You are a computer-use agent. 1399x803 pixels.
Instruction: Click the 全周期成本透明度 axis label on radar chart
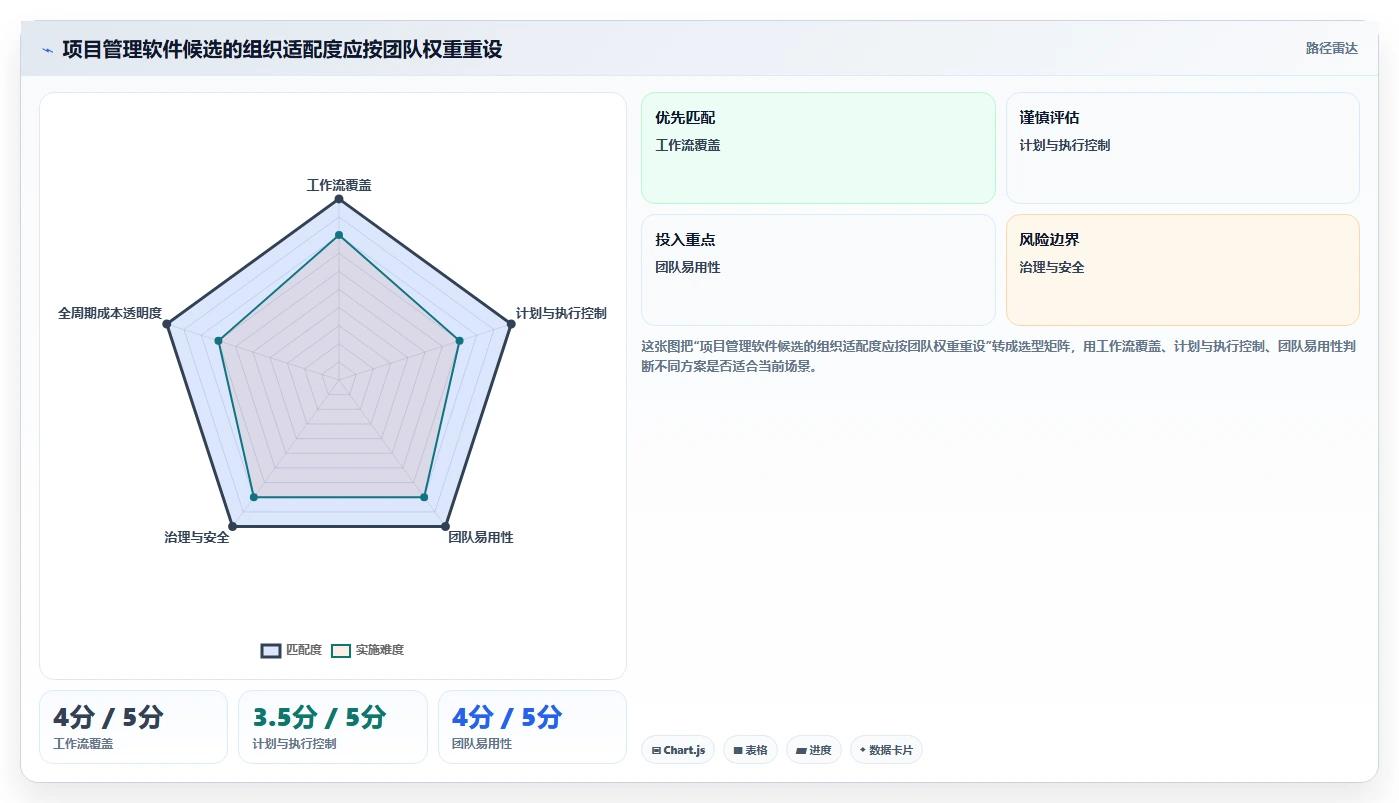coord(110,313)
